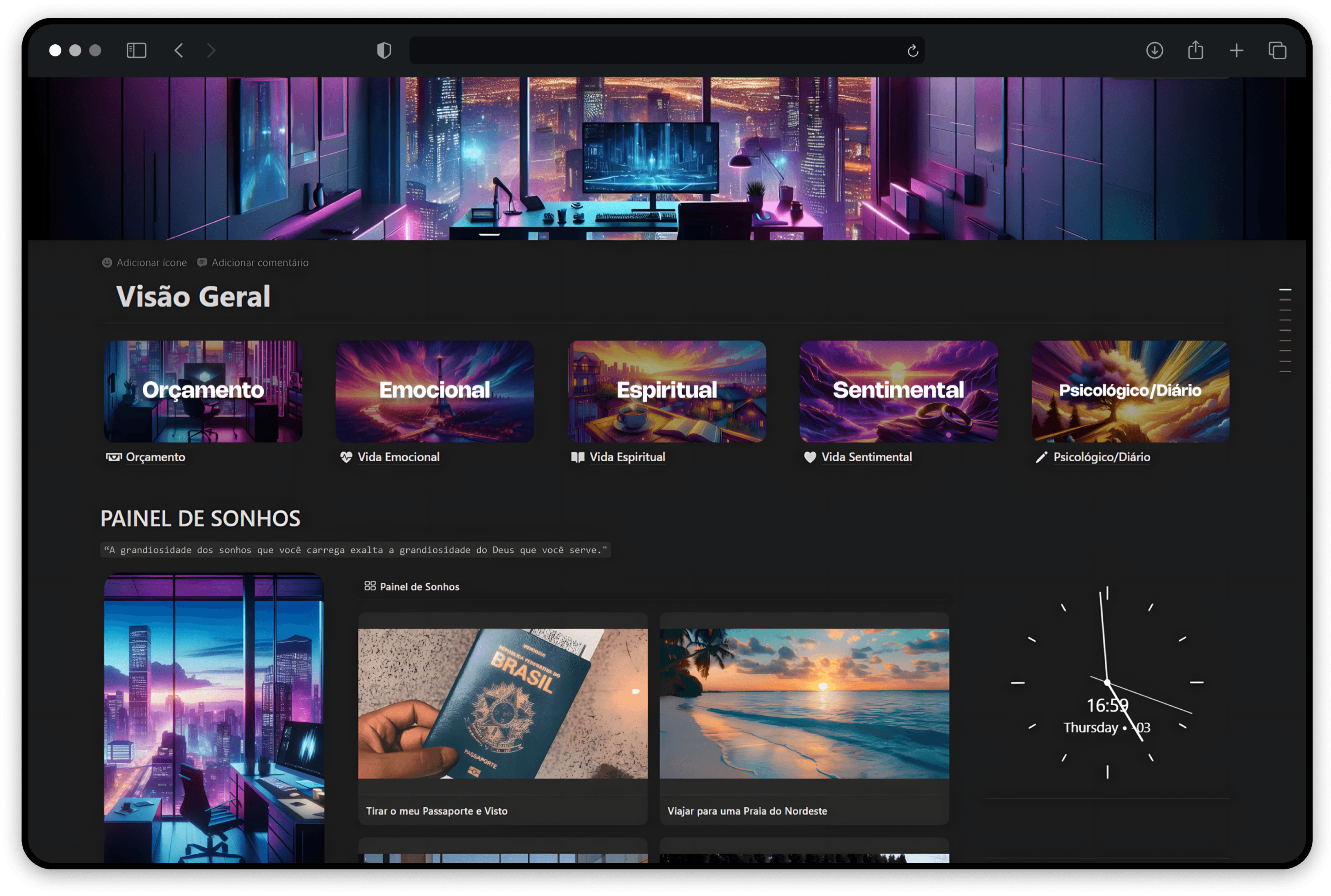The image size is (1331, 896).
Task: Click the share icon in toolbar
Action: (x=1196, y=50)
